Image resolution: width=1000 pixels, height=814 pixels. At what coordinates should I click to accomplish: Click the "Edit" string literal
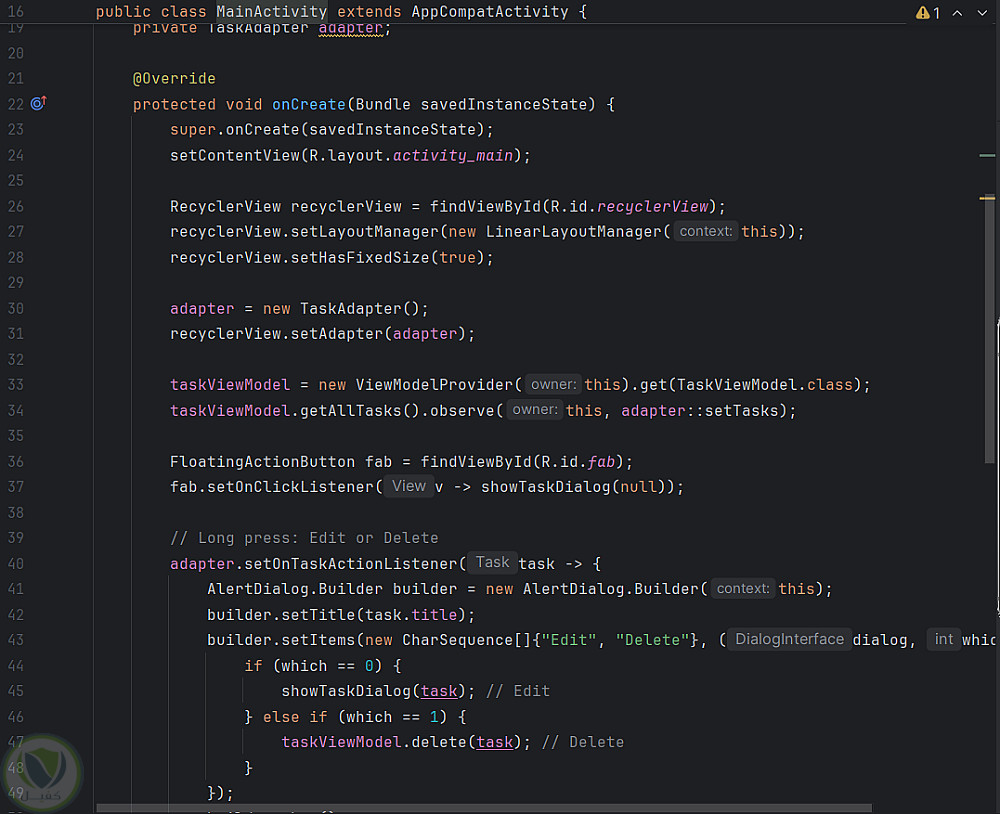tap(569, 640)
